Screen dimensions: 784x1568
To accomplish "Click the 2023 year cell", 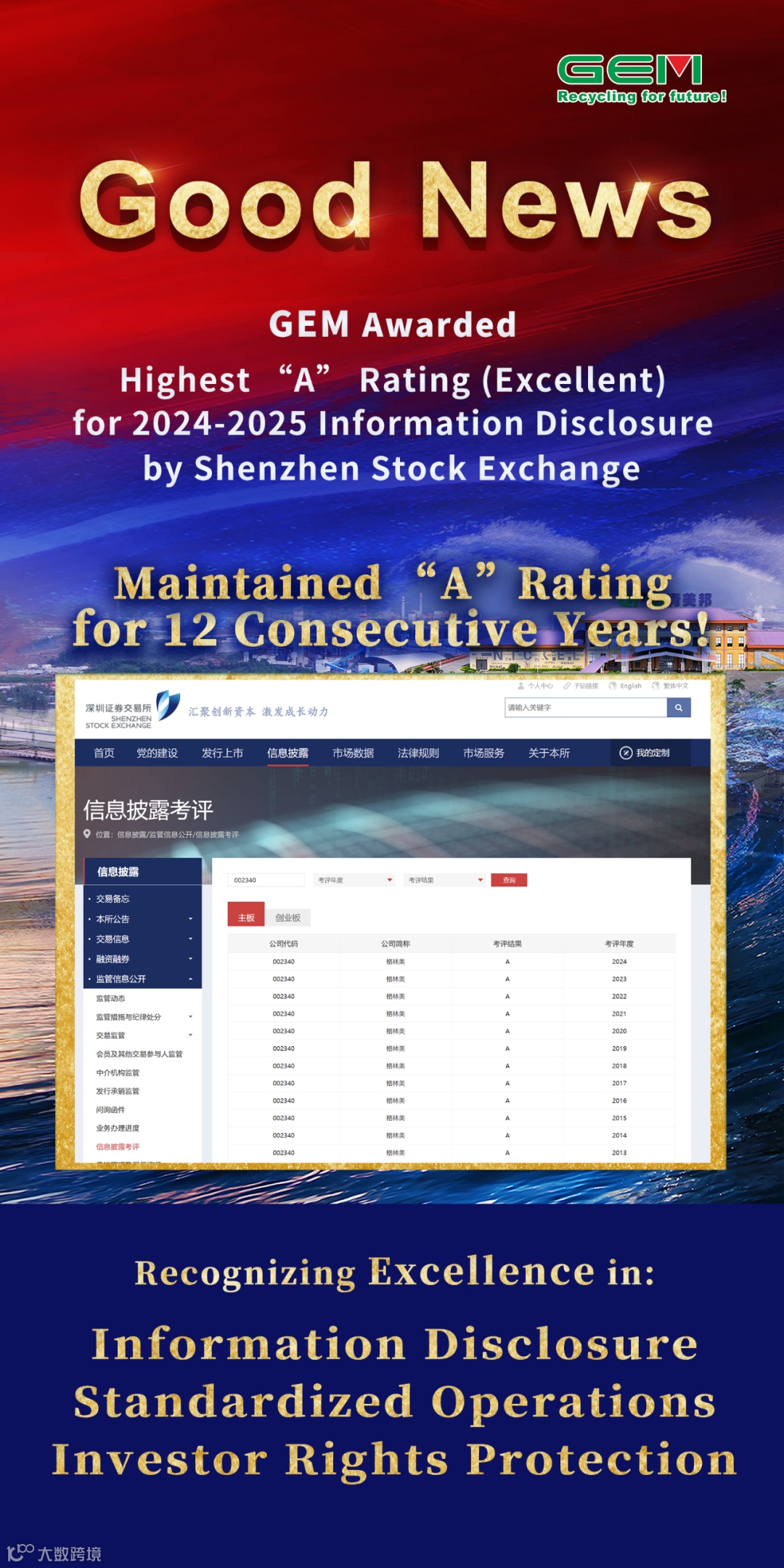I will coord(619,979).
